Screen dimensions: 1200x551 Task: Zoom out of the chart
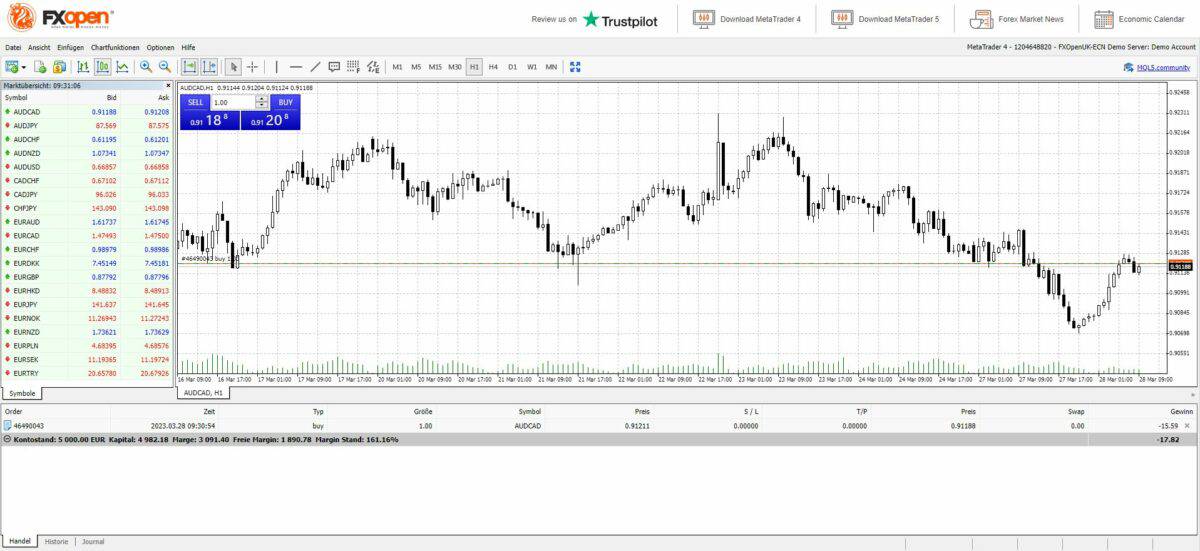[x=165, y=67]
